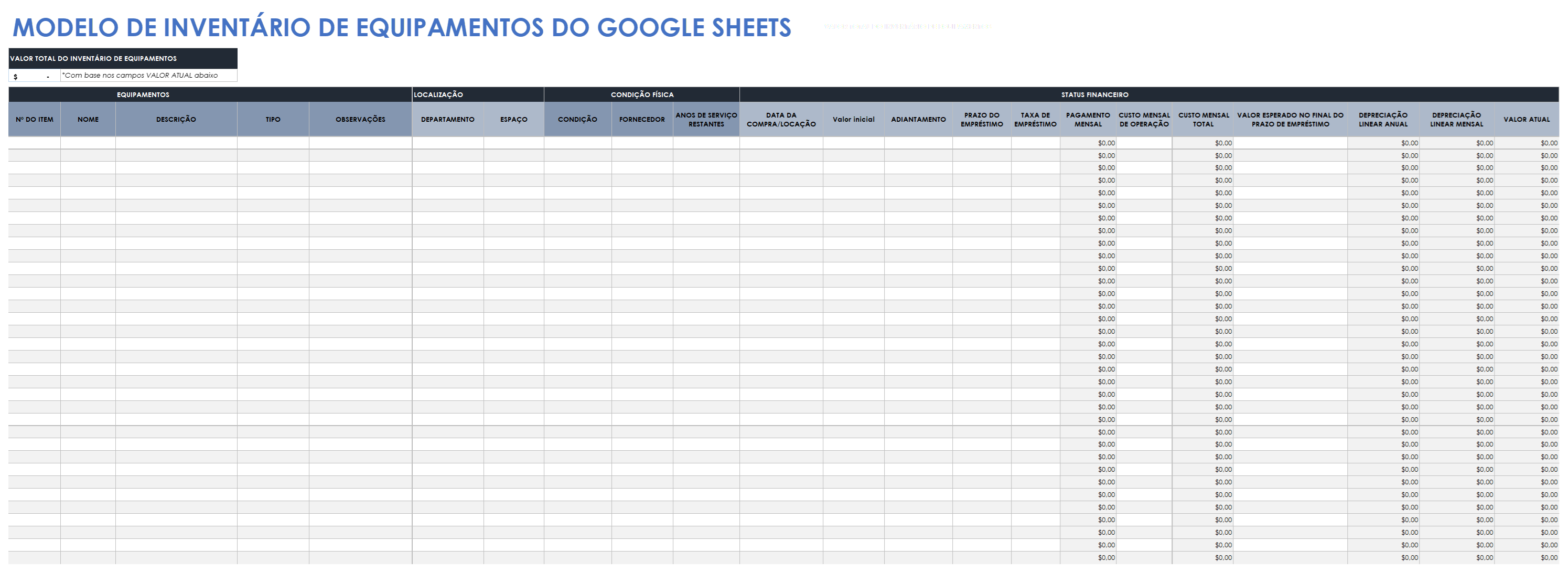The width and height of the screenshot is (1568, 572).
Task: Click the VALOR TOTAL DO INVENTÁRIO DE EQUIPAMENTOS header
Action: click(x=123, y=58)
